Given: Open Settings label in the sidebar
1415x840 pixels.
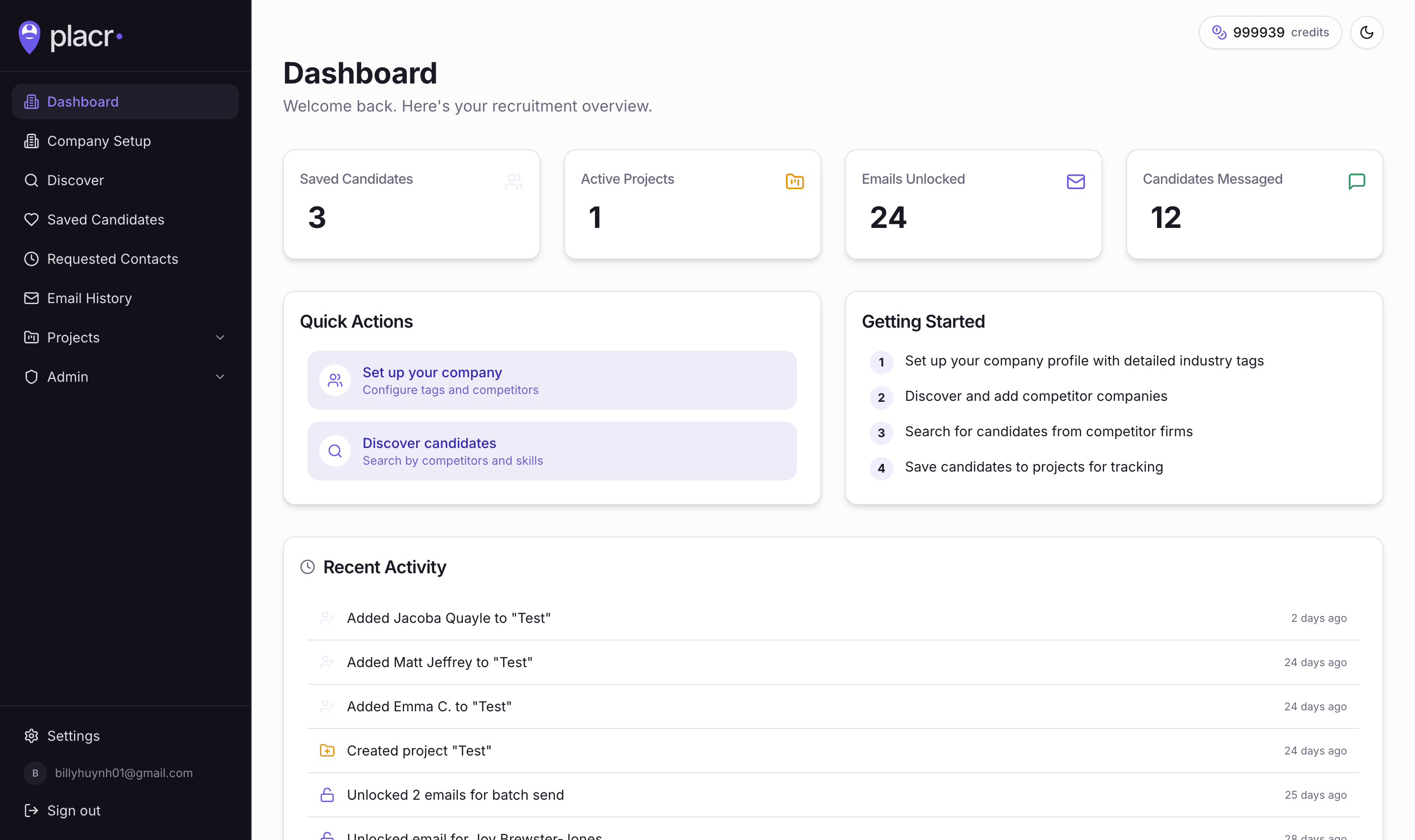Looking at the screenshot, I should point(74,736).
